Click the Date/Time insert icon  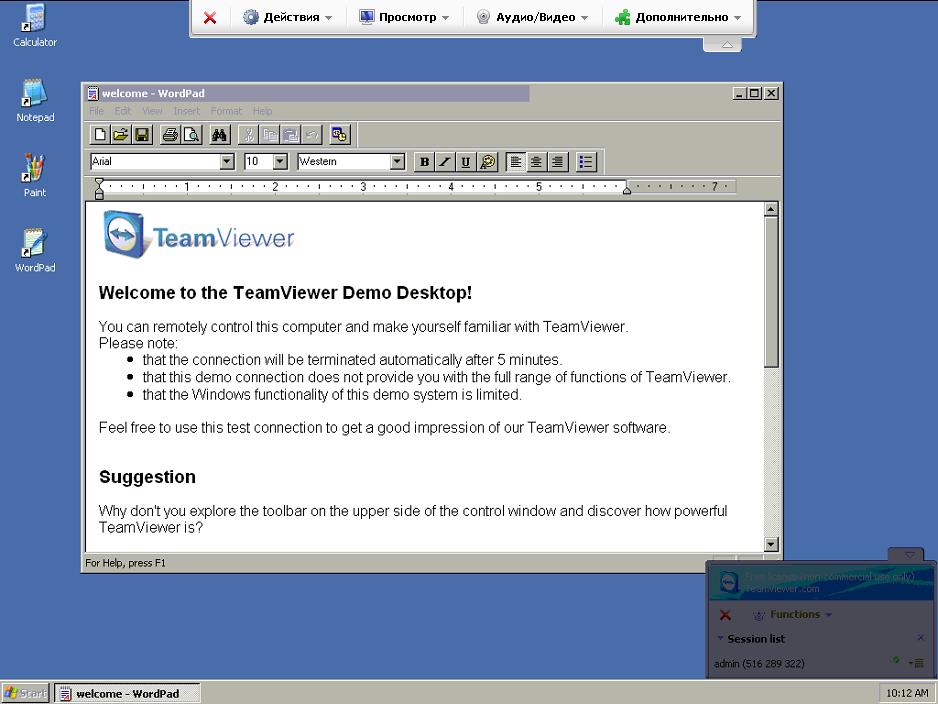[340, 135]
